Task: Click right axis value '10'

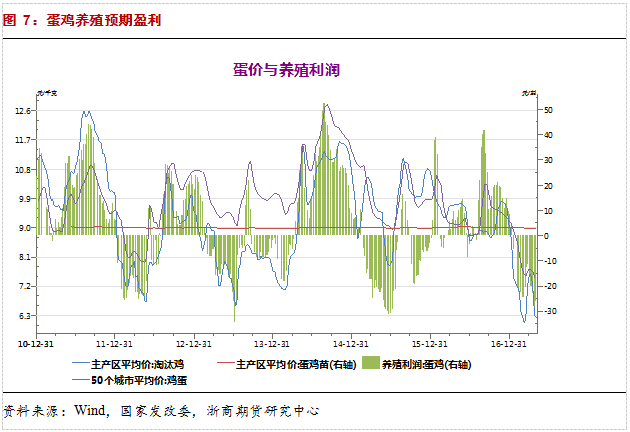Action: (x=548, y=211)
